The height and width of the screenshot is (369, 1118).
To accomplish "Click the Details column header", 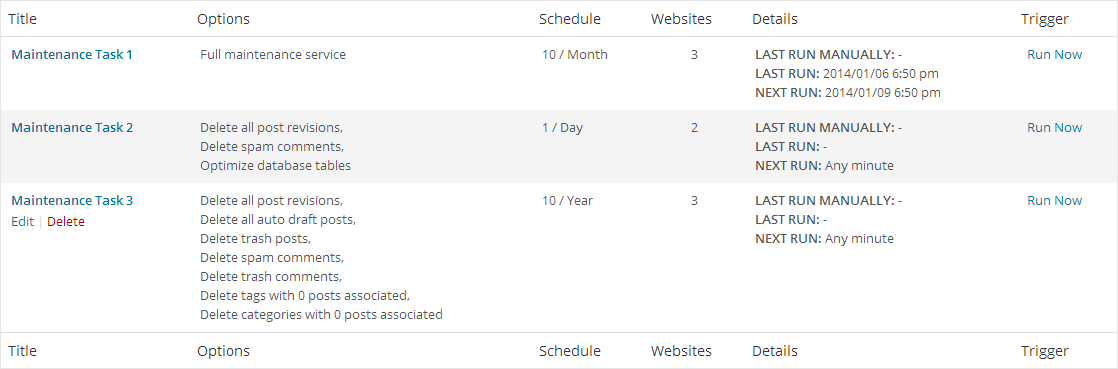I will pyautogui.click(x=775, y=19).
